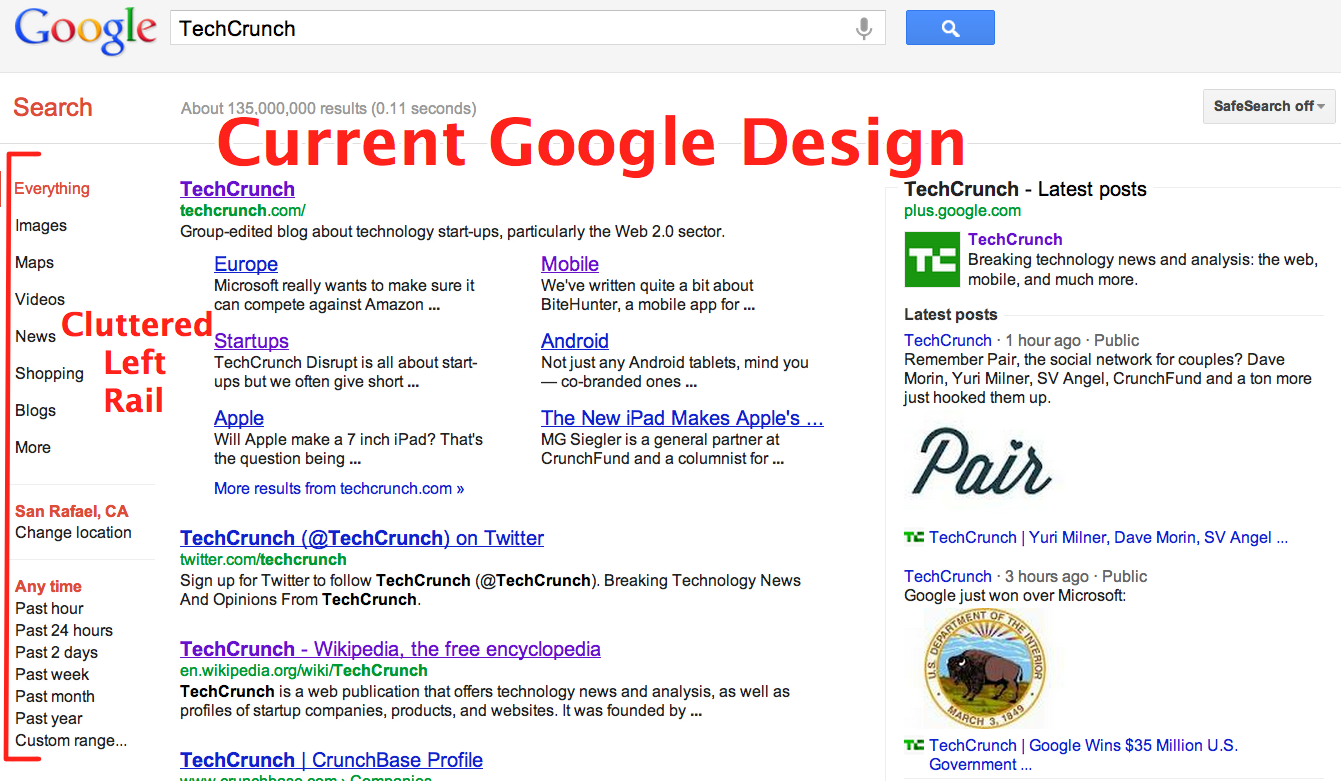This screenshot has width=1341, height=781.
Task: Open More results from techcrunch.com
Action: [339, 488]
